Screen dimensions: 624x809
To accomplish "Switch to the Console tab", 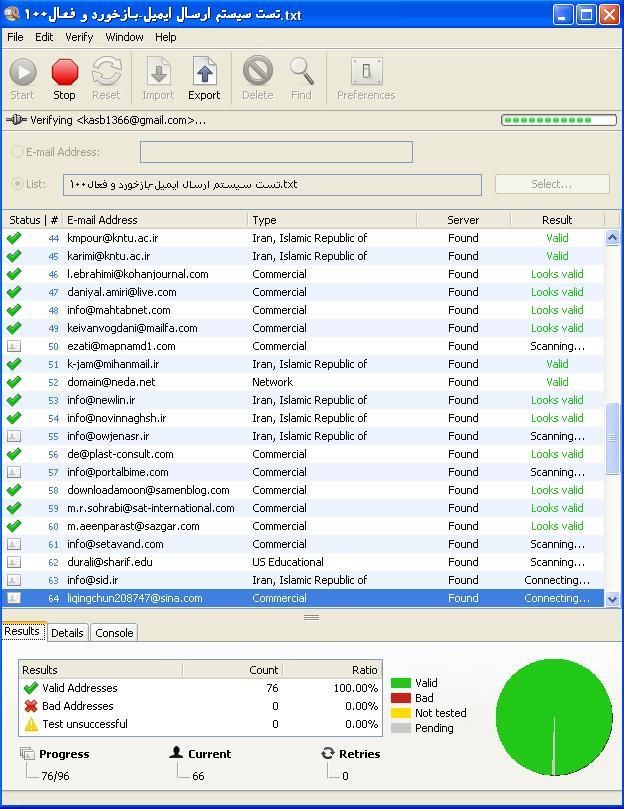I will click(x=114, y=633).
